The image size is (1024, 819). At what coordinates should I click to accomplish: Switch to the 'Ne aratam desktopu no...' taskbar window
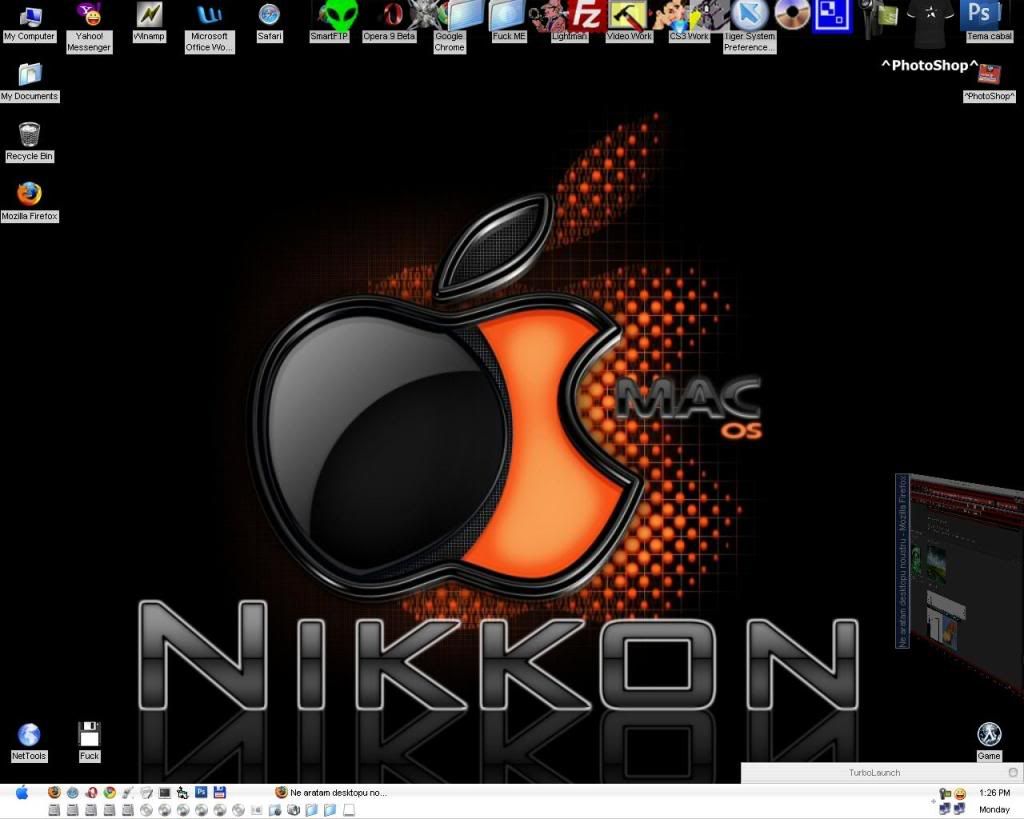(x=331, y=793)
